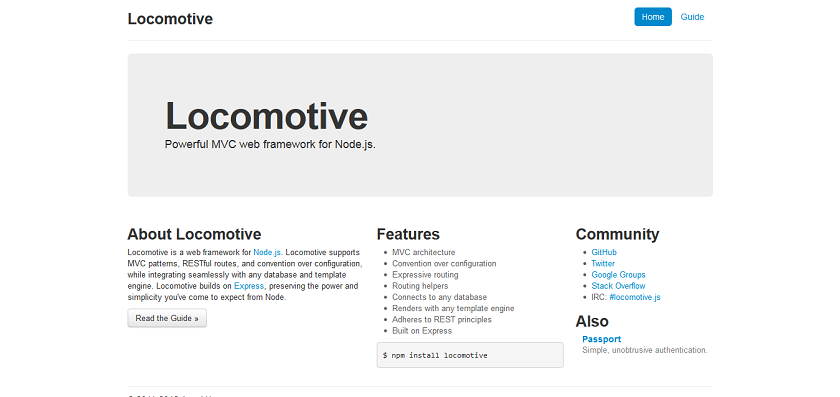Click the npm install locomotive code box
This screenshot has width=840, height=397.
click(x=470, y=355)
